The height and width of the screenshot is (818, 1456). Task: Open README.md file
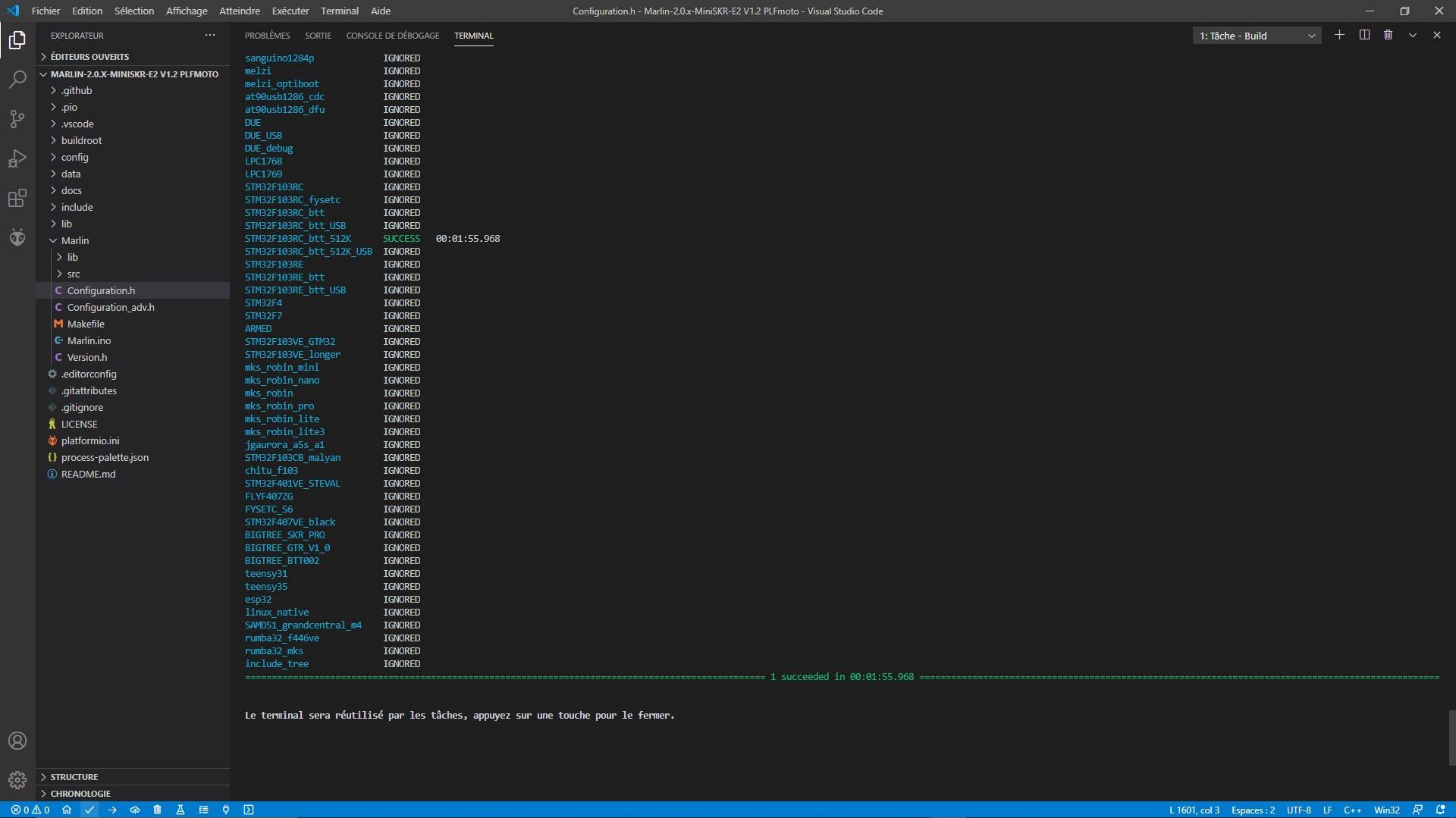coord(133,474)
